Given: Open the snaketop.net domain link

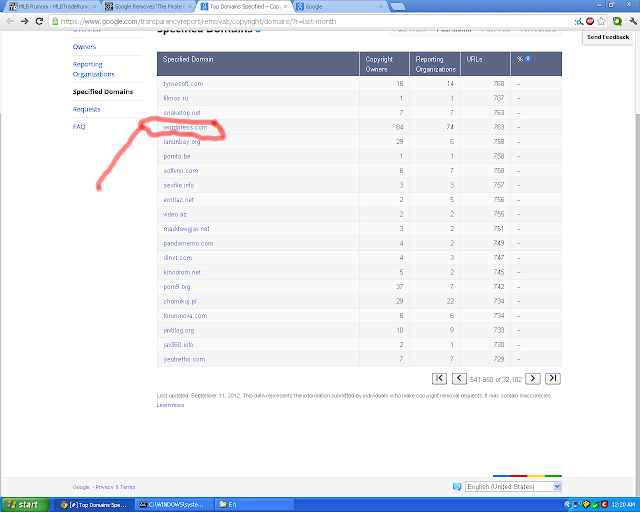Looking at the screenshot, I should point(182,113).
